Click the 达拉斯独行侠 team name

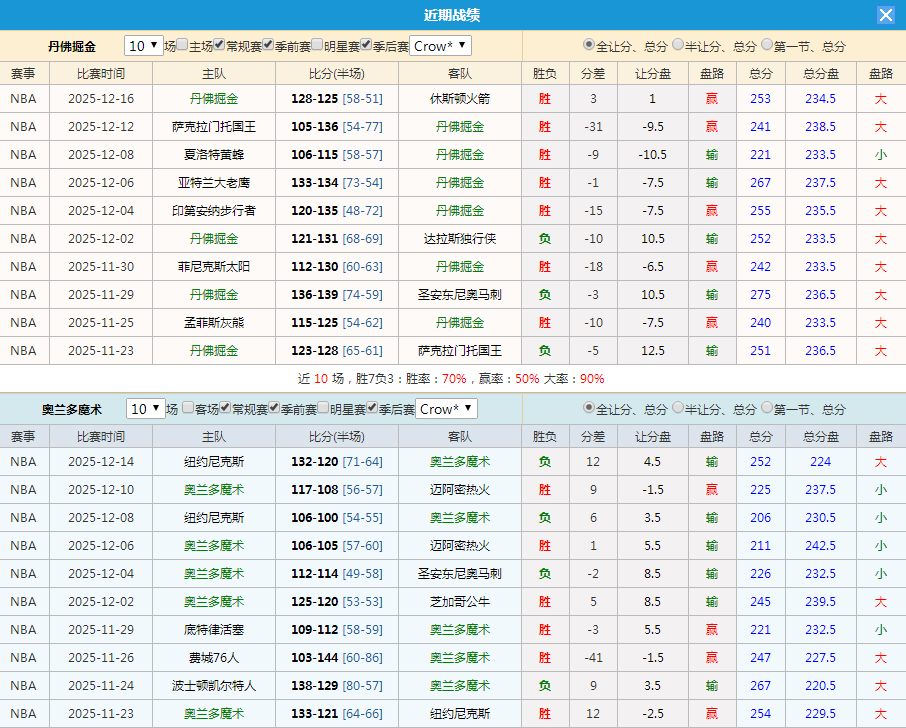[x=459, y=238]
